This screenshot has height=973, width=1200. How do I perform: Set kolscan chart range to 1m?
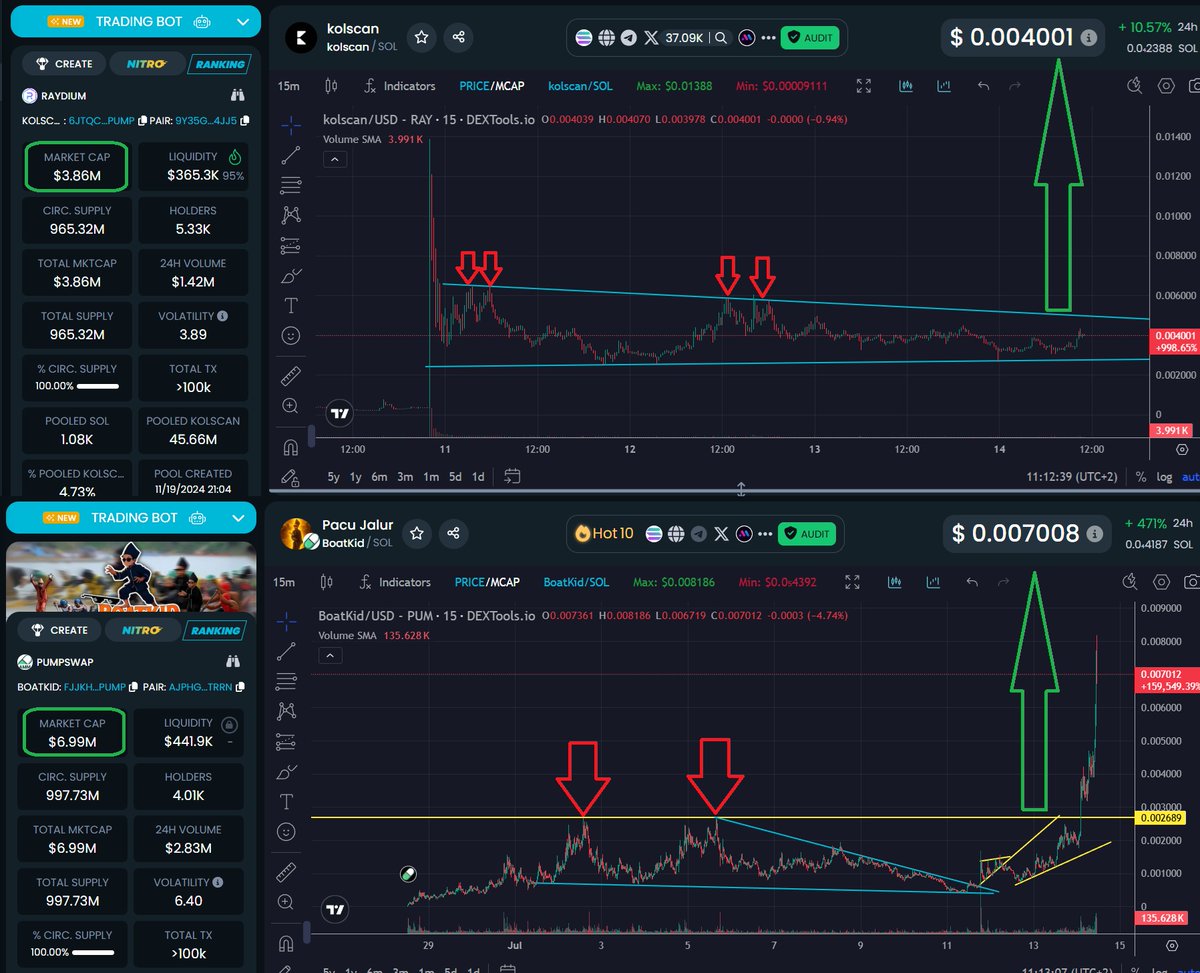431,477
